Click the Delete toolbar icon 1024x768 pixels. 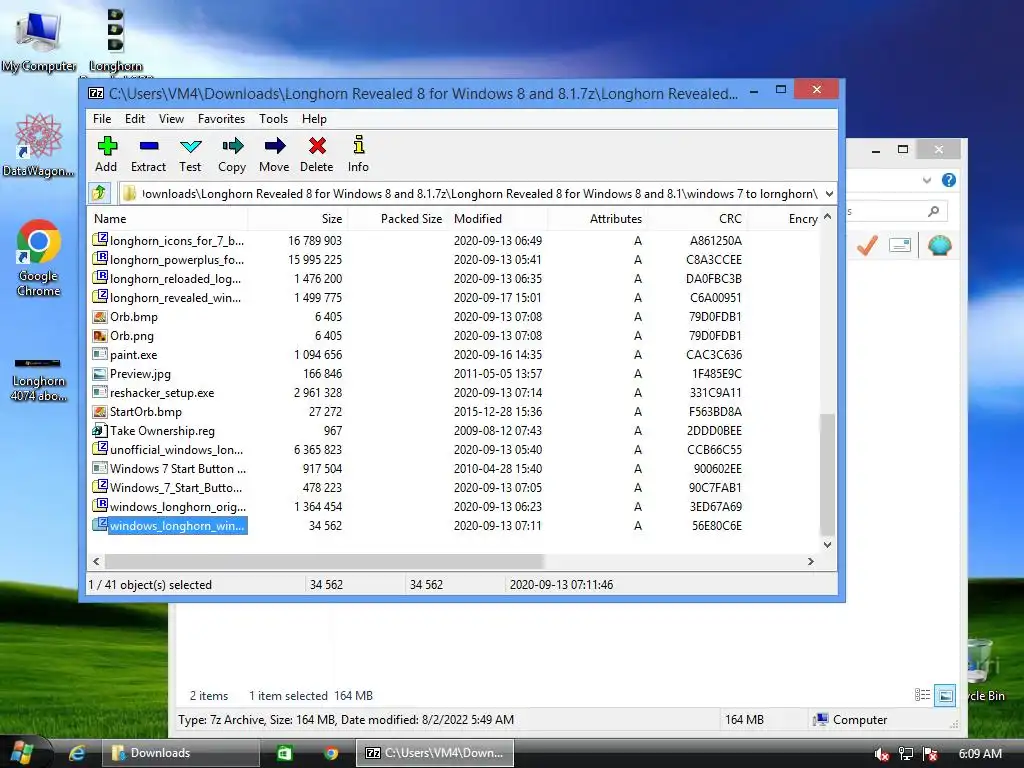[x=317, y=146]
